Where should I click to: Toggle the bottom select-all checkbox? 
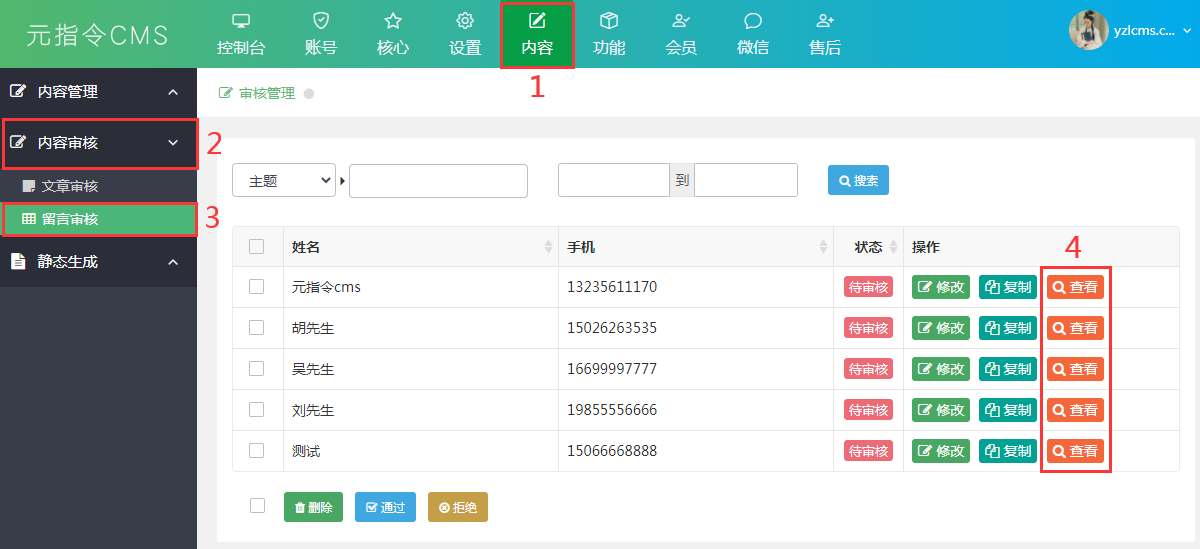pyautogui.click(x=258, y=506)
